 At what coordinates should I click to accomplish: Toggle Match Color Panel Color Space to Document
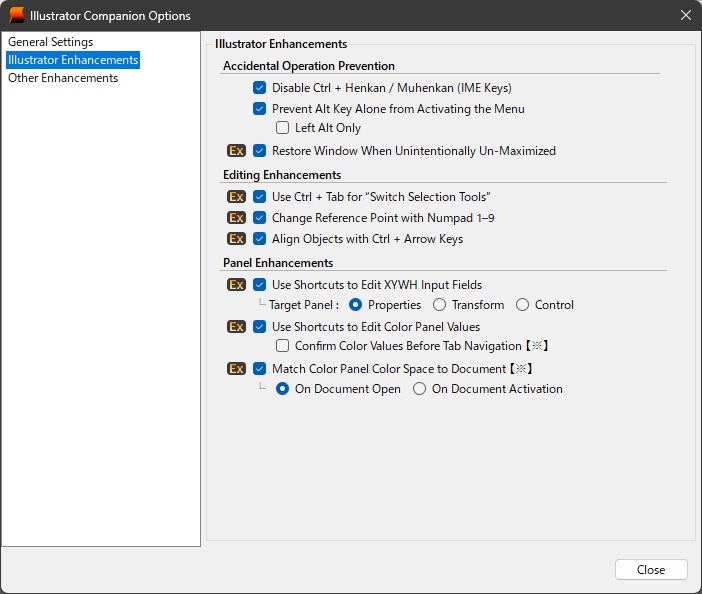(x=259, y=369)
